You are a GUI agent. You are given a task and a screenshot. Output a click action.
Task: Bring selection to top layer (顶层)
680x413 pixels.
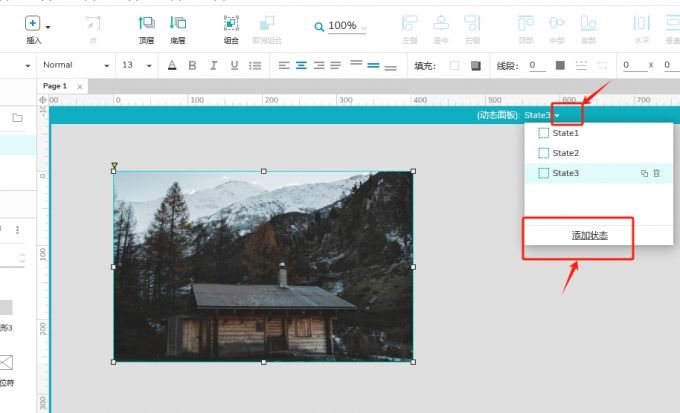coord(147,23)
